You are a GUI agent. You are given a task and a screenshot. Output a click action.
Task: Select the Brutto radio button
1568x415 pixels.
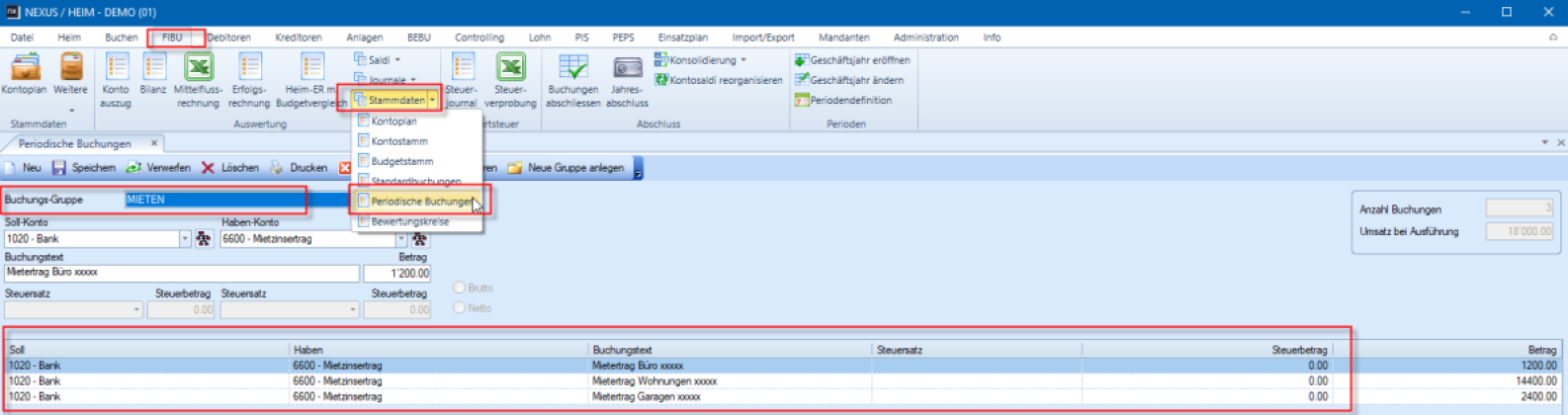point(459,288)
